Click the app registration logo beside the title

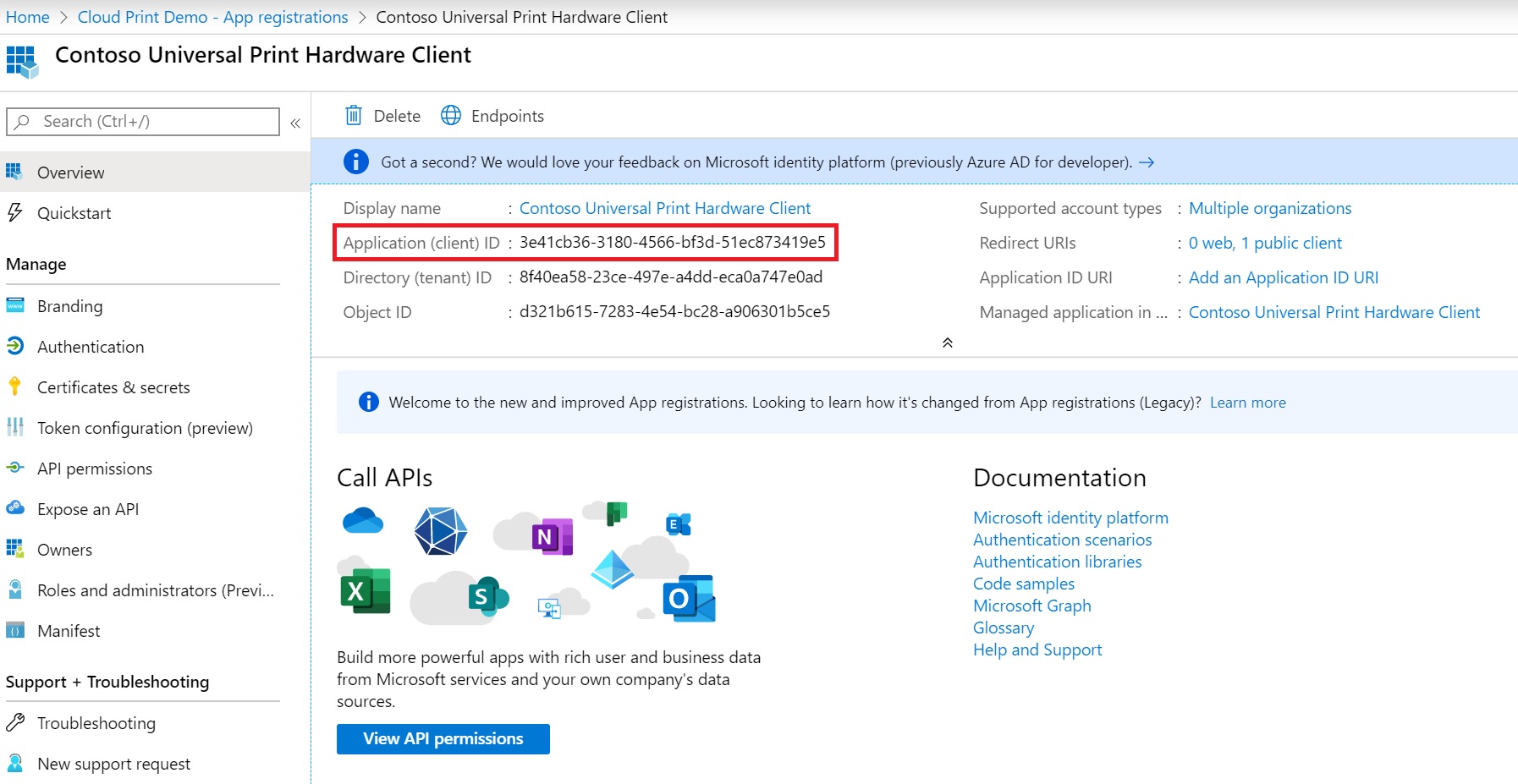(x=22, y=62)
